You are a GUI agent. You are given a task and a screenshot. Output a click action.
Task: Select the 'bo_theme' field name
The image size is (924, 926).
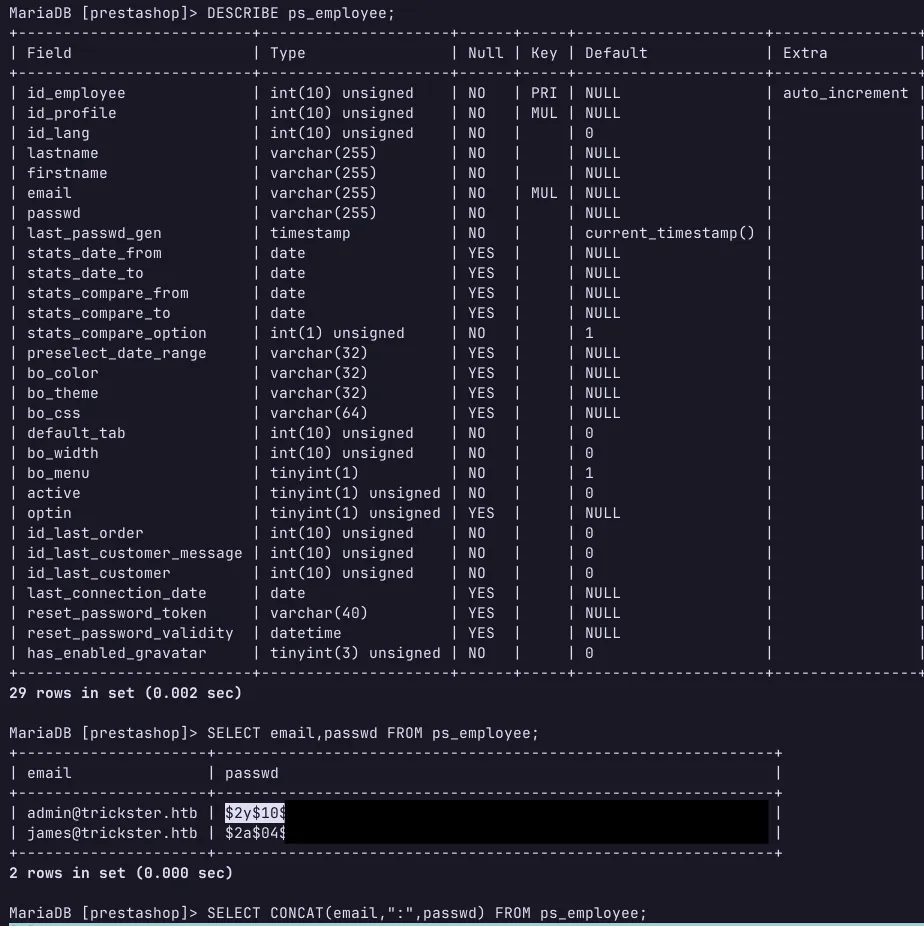[x=63, y=393]
